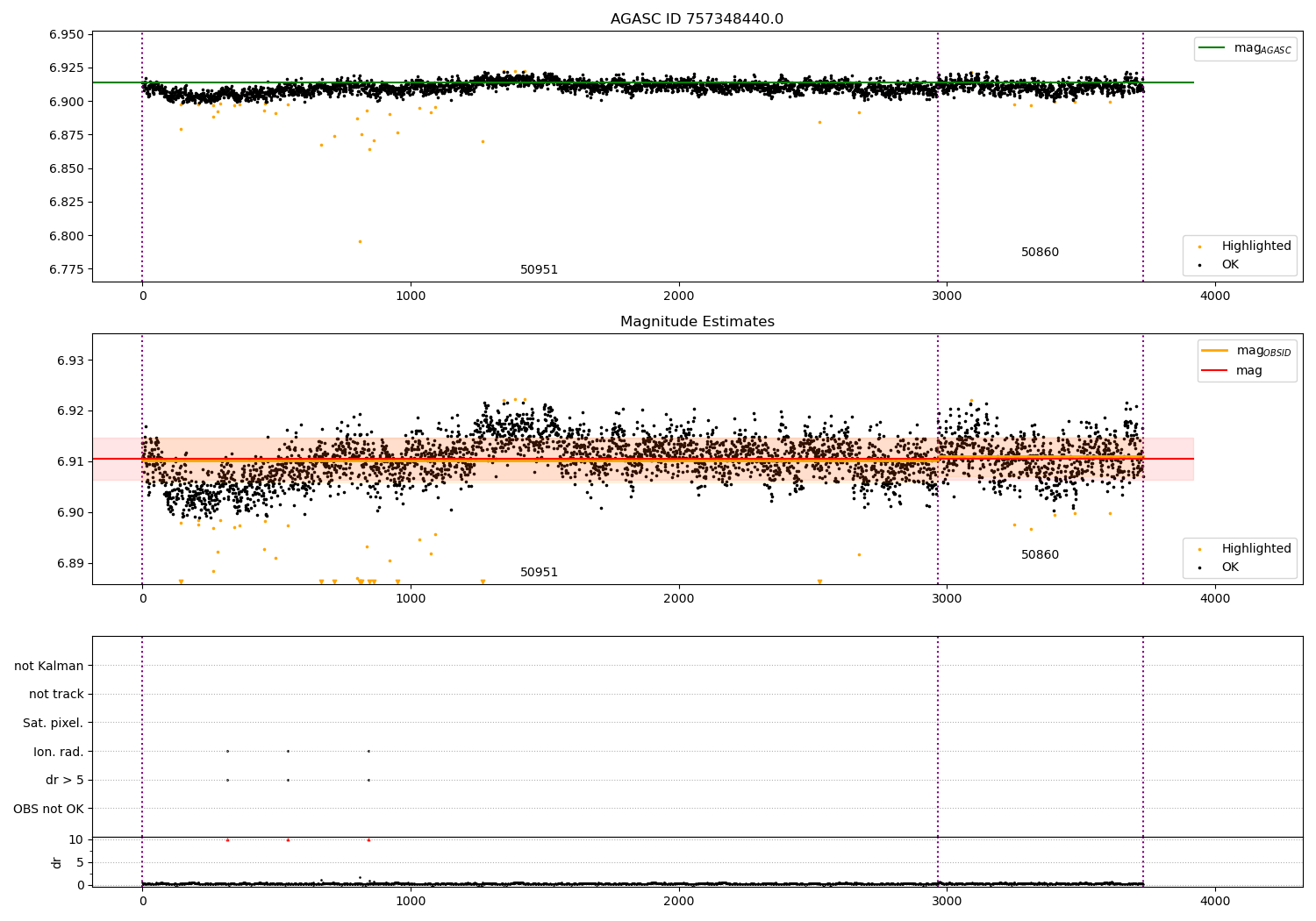The height and width of the screenshot is (921, 1316).
Task: Click the 'Sat. pixel.' row label
Action: pos(54,723)
